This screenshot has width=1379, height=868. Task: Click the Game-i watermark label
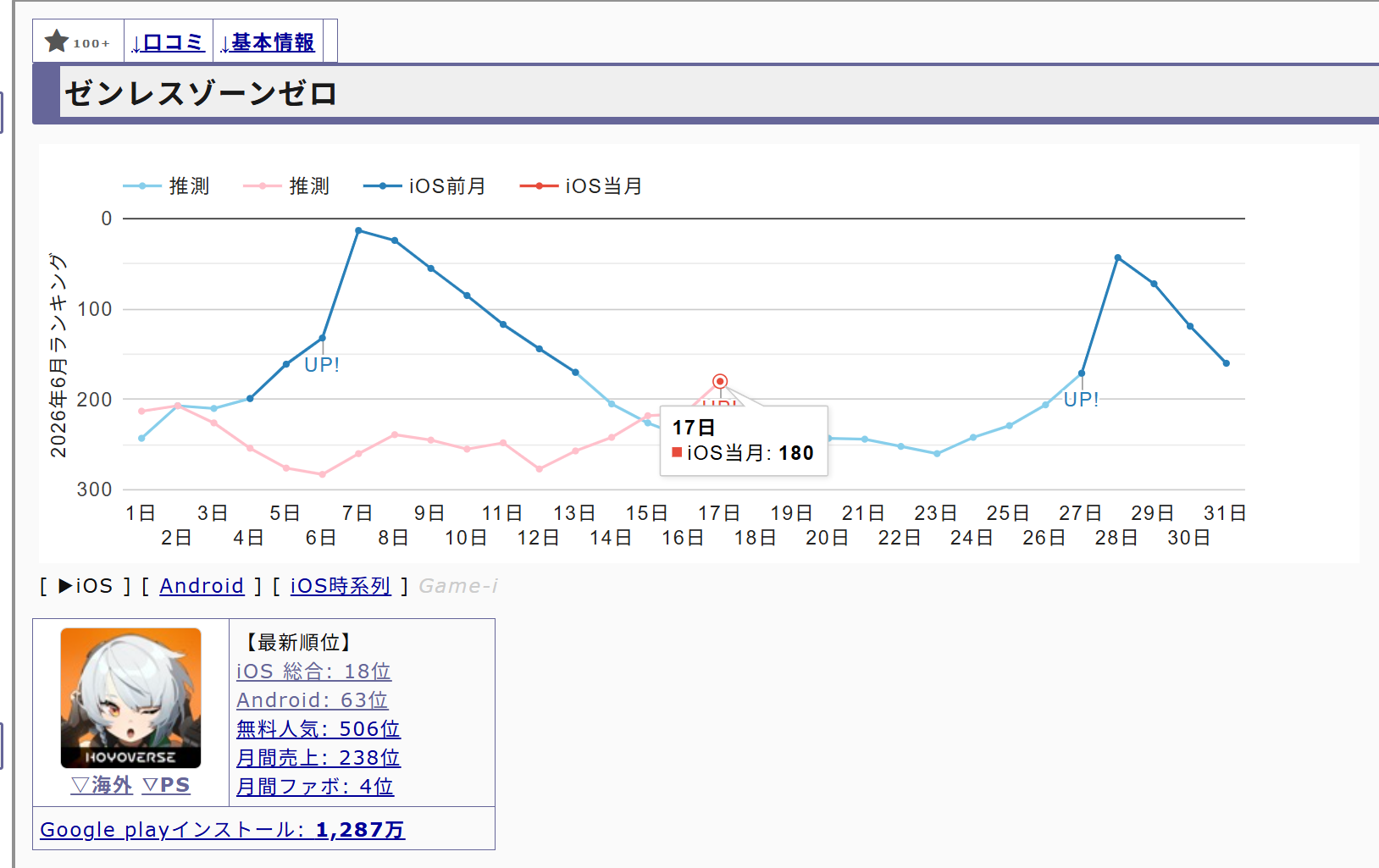point(458,586)
